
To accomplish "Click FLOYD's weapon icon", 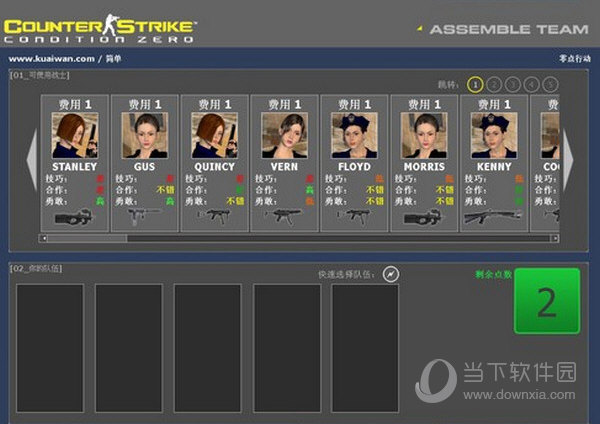I will [x=354, y=217].
